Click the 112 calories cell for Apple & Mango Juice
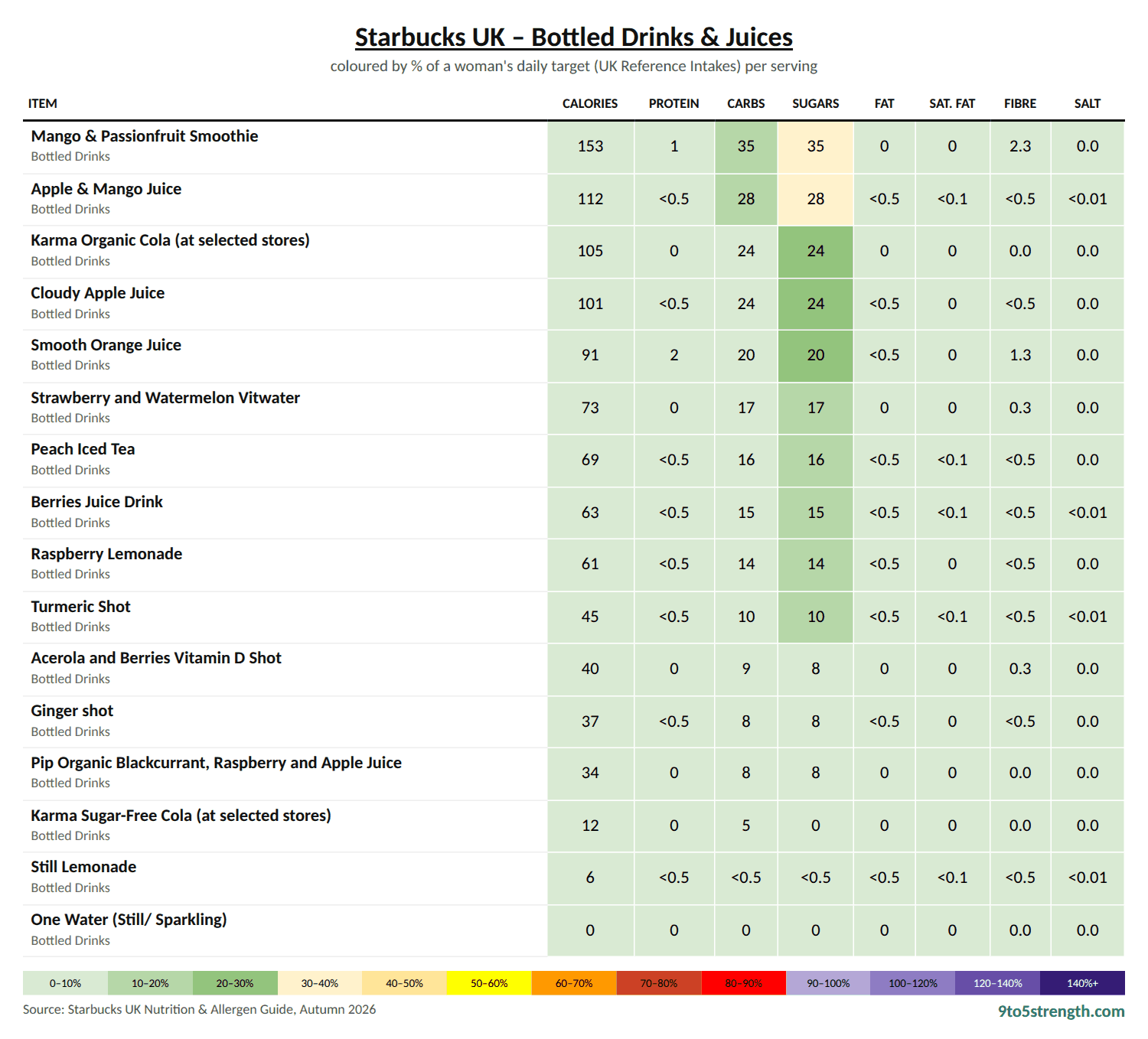 coord(590,199)
